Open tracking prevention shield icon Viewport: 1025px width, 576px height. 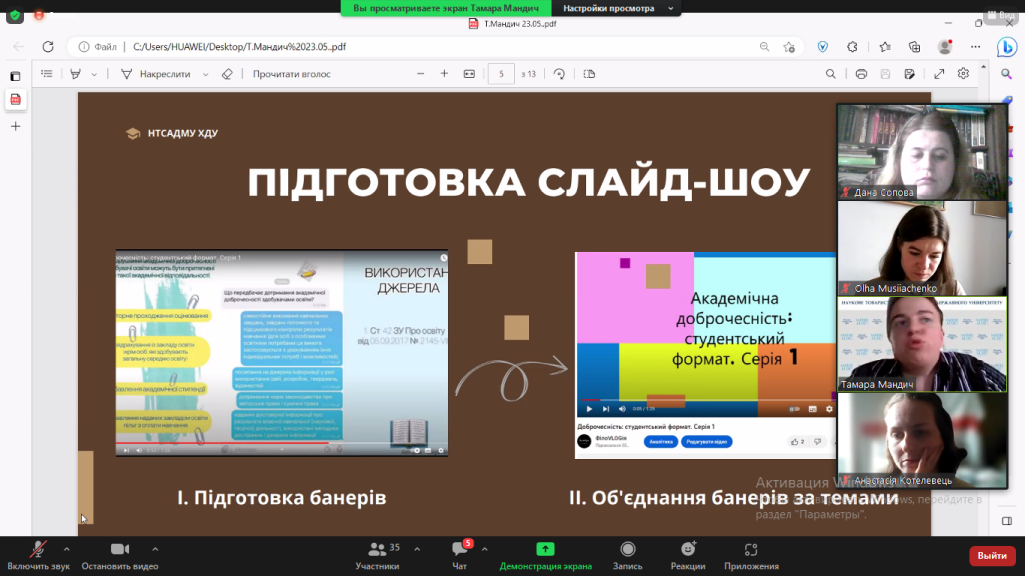click(x=822, y=47)
